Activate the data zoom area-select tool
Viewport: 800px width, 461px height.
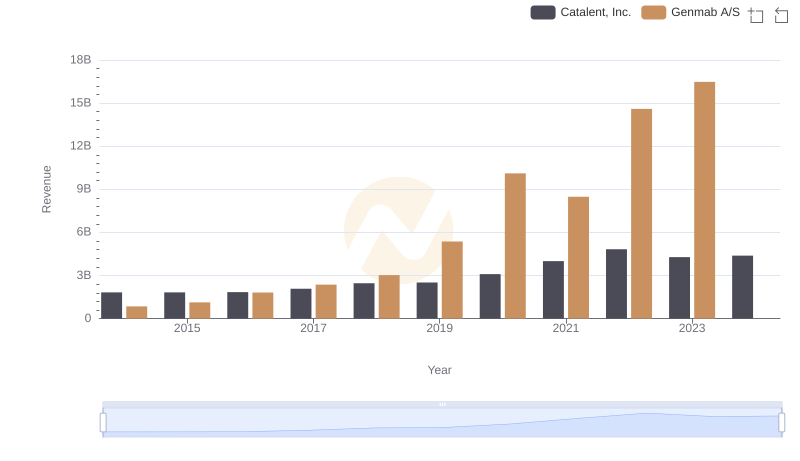[756, 15]
